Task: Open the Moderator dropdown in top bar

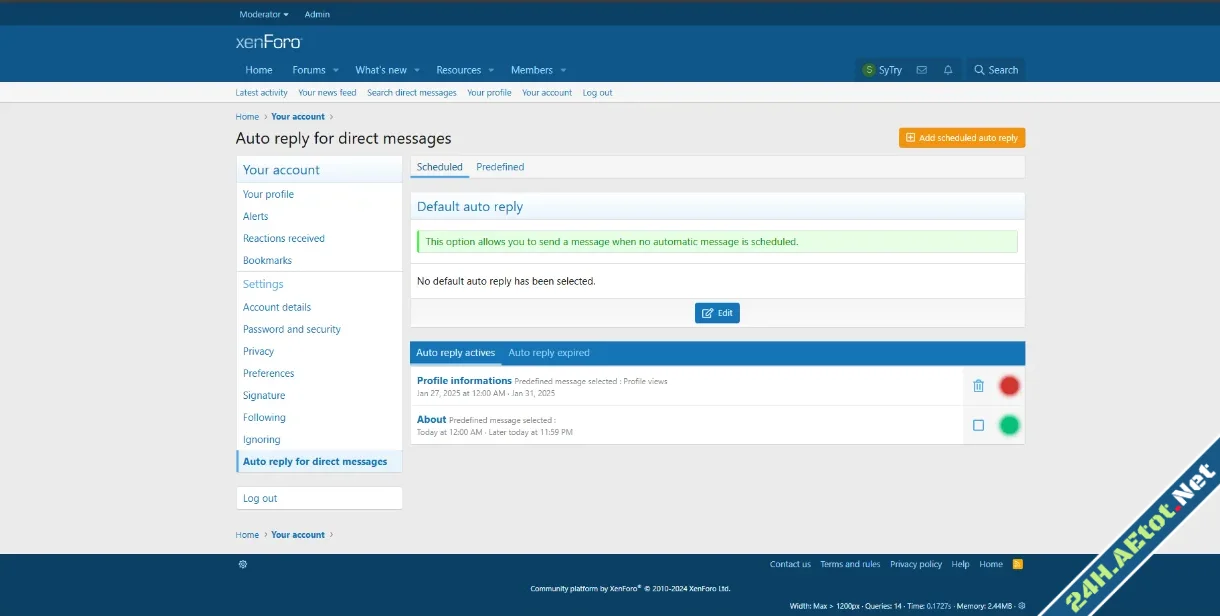Action: coord(264,14)
